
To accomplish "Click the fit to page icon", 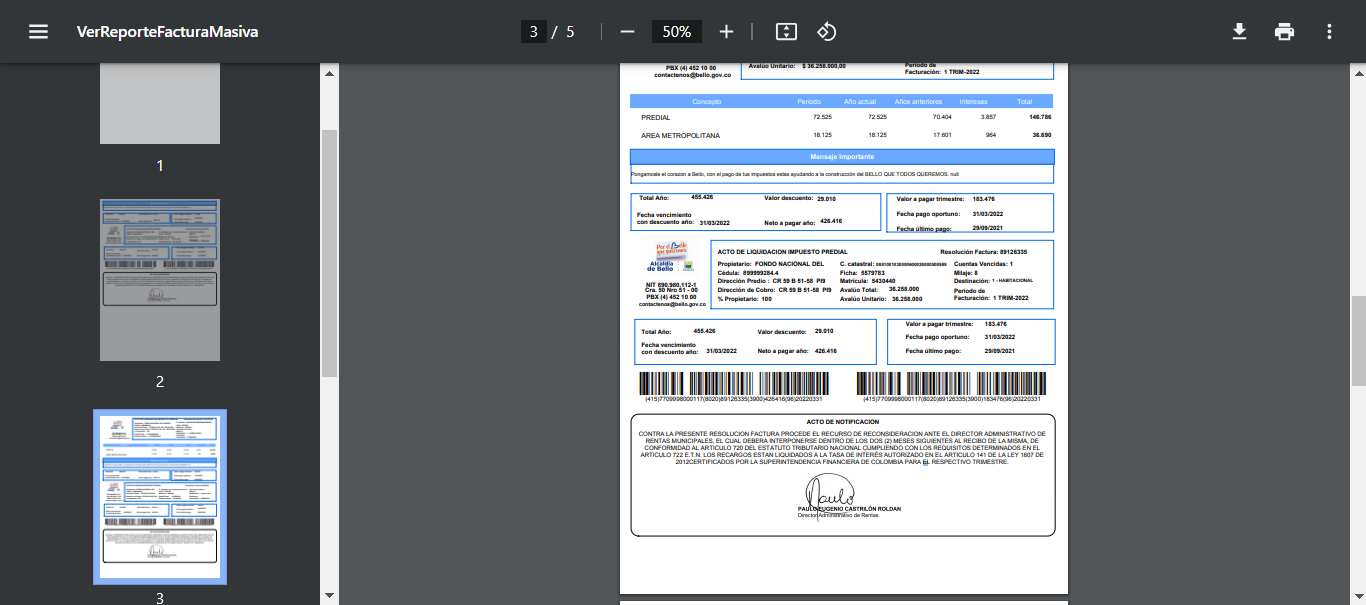I will (786, 31).
